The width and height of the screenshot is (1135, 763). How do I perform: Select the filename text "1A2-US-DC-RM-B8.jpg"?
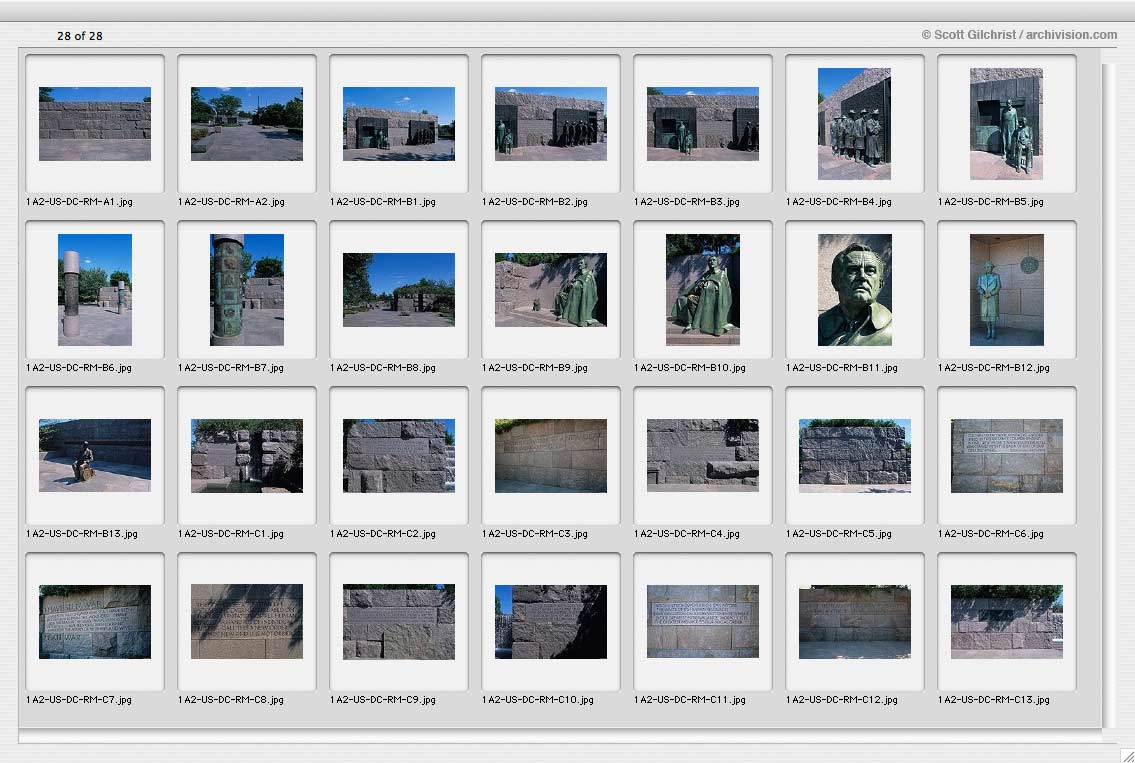click(x=383, y=368)
